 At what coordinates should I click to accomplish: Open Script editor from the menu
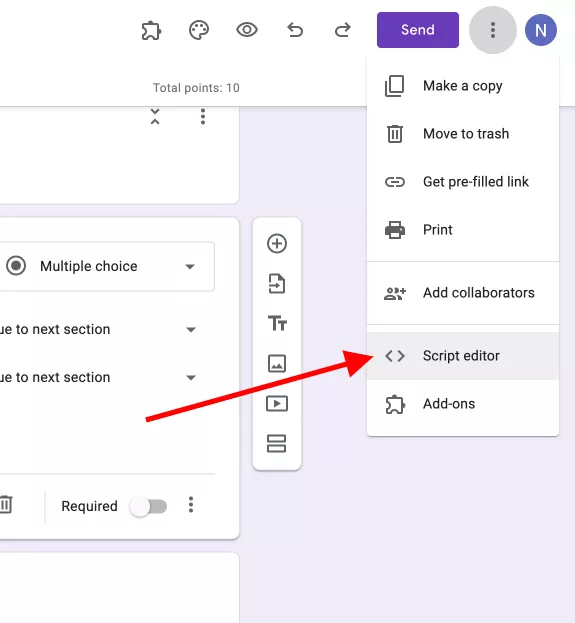pyautogui.click(x=463, y=356)
